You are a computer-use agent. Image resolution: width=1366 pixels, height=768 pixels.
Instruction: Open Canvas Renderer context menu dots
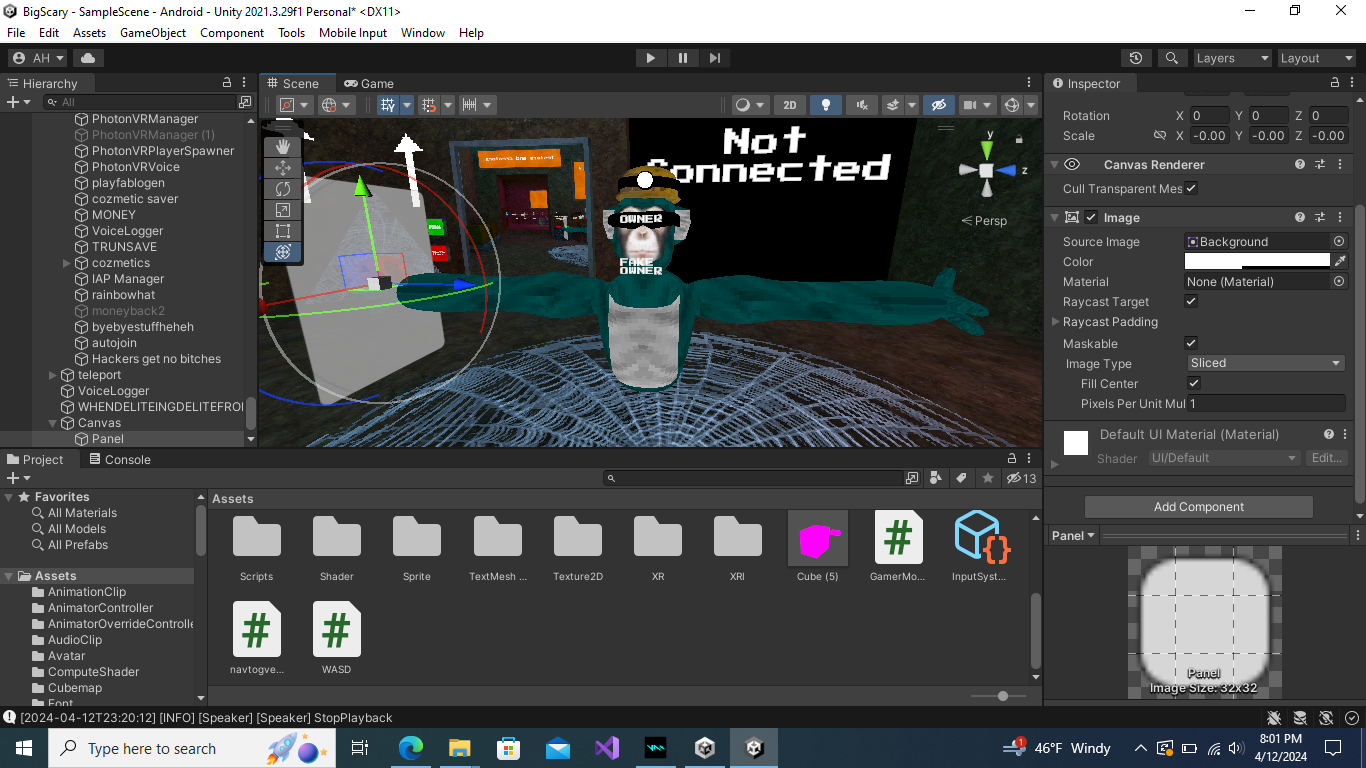[x=1340, y=164]
